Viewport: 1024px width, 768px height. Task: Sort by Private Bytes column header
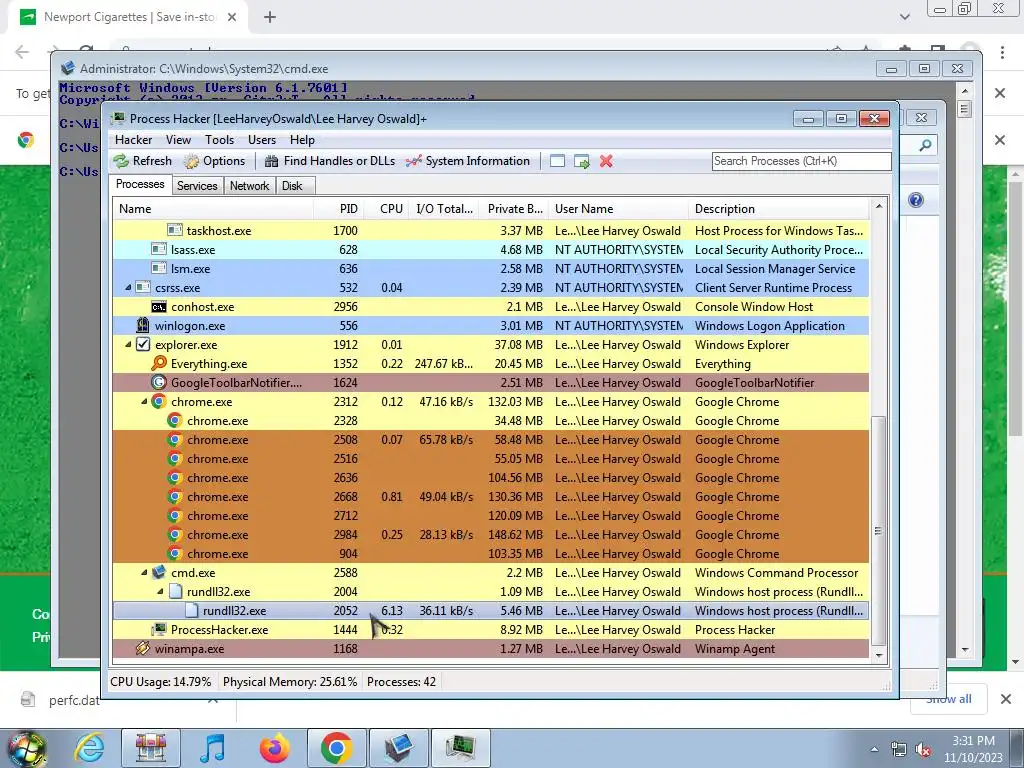click(x=514, y=209)
